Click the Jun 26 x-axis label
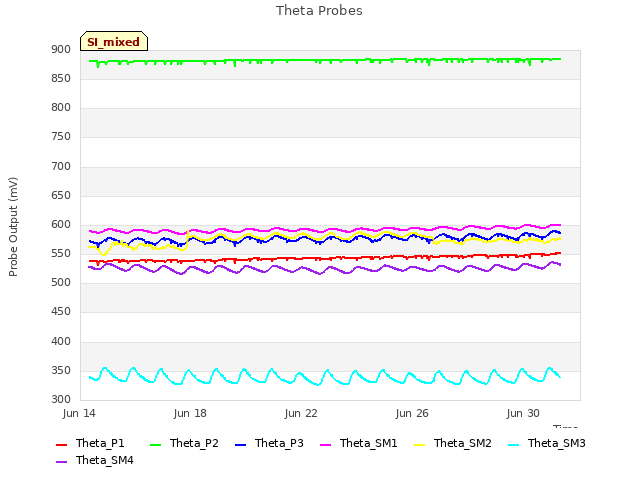Viewport: 640px width, 480px height. (x=412, y=413)
